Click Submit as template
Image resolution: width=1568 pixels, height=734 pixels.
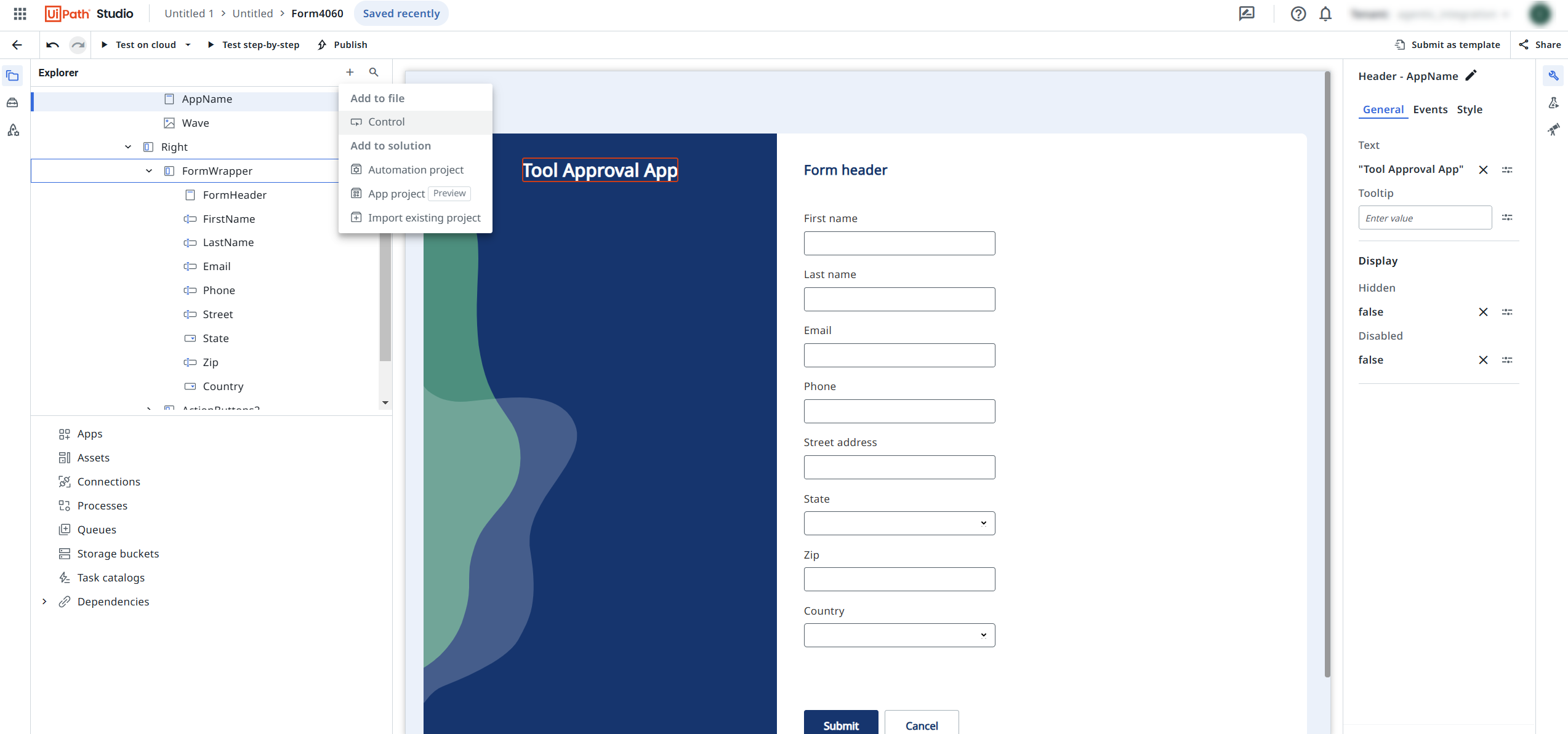click(1447, 45)
